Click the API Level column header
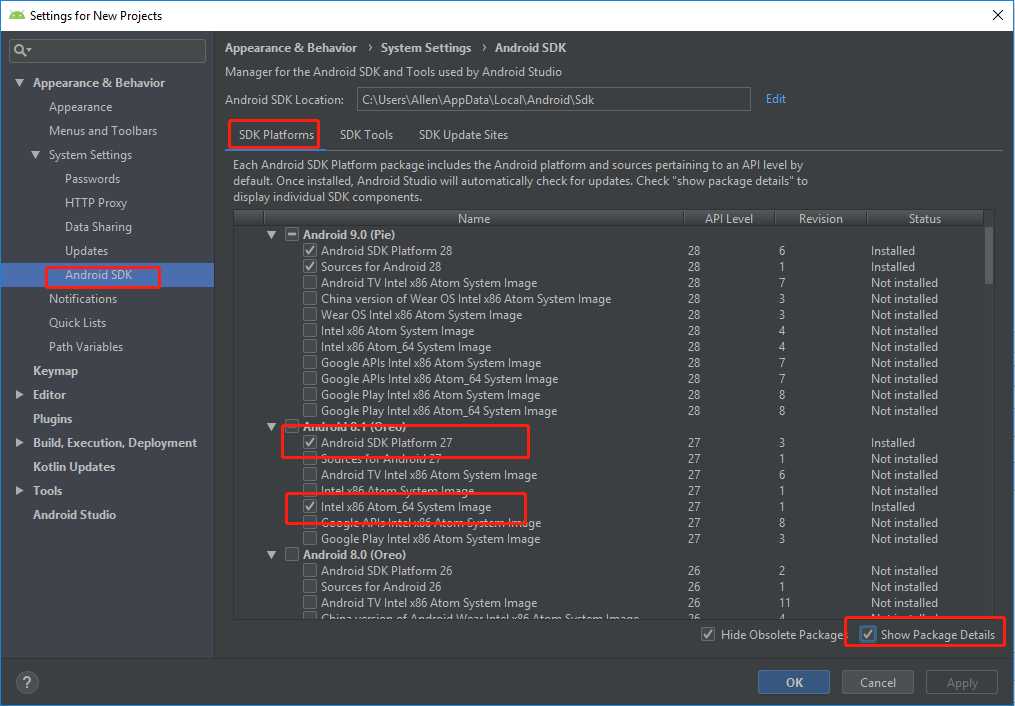This screenshot has height=706, width=1015. point(729,219)
